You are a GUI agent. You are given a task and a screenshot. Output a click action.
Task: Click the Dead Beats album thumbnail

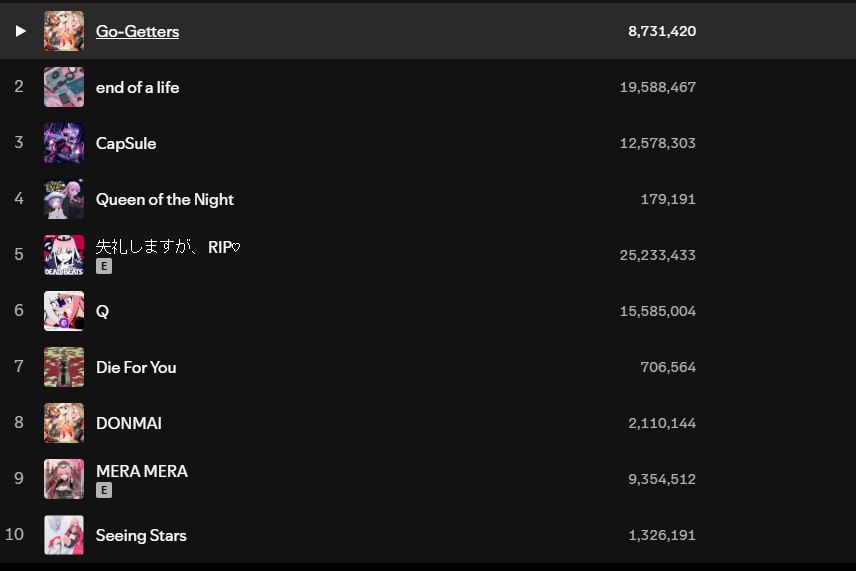[x=64, y=255]
